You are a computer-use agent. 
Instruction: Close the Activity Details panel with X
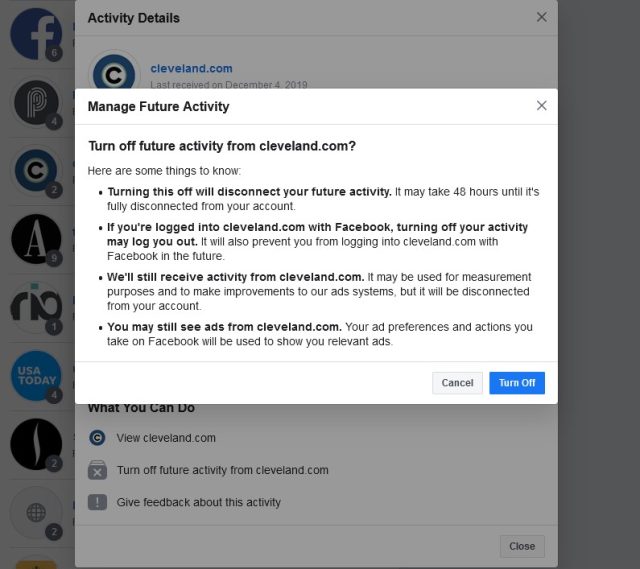[541, 17]
